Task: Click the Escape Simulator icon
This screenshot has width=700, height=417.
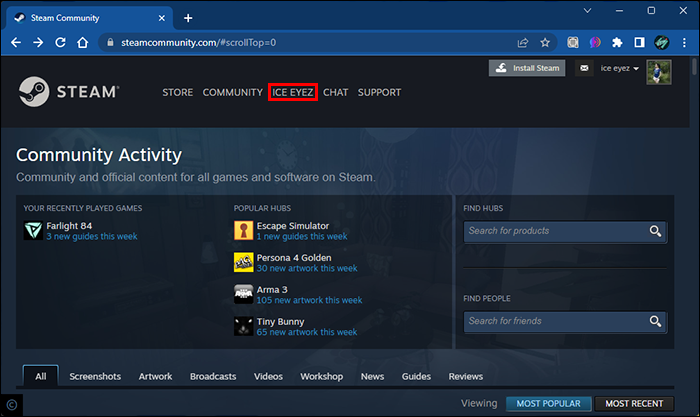Action: click(243, 230)
